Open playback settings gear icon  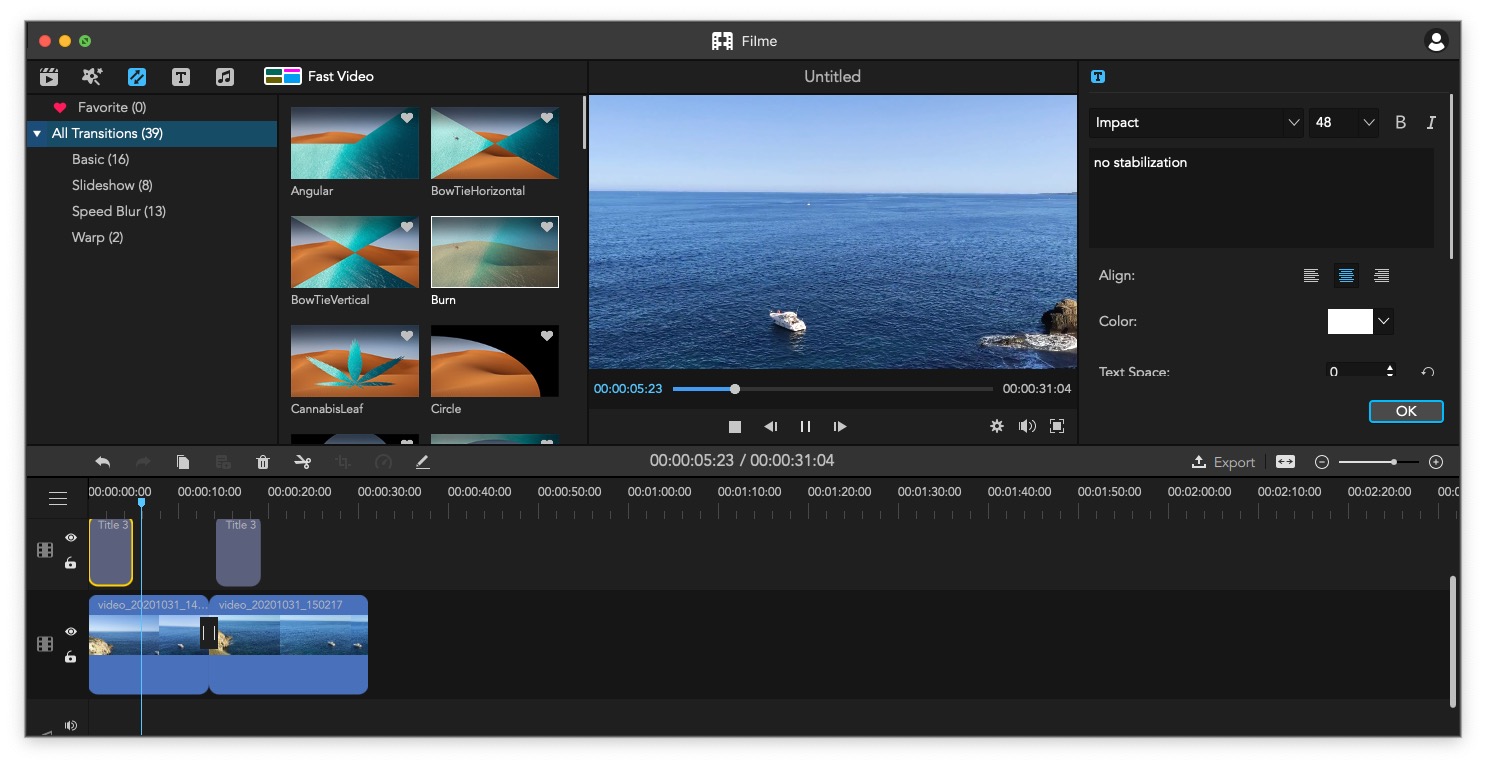[996, 426]
